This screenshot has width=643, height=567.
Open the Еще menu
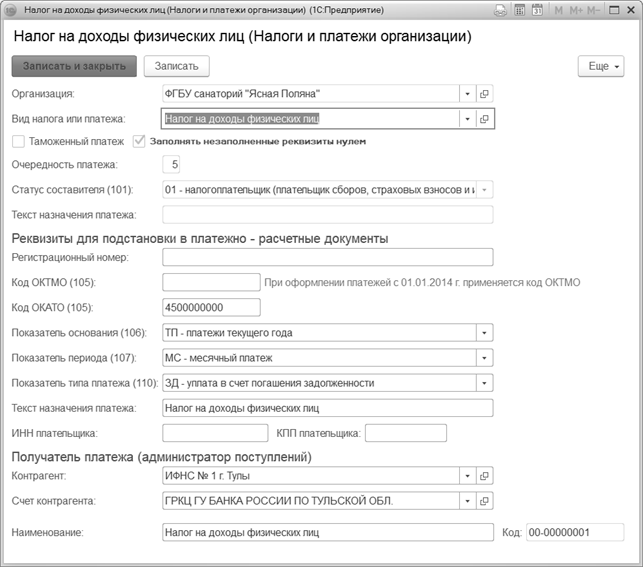pos(601,66)
